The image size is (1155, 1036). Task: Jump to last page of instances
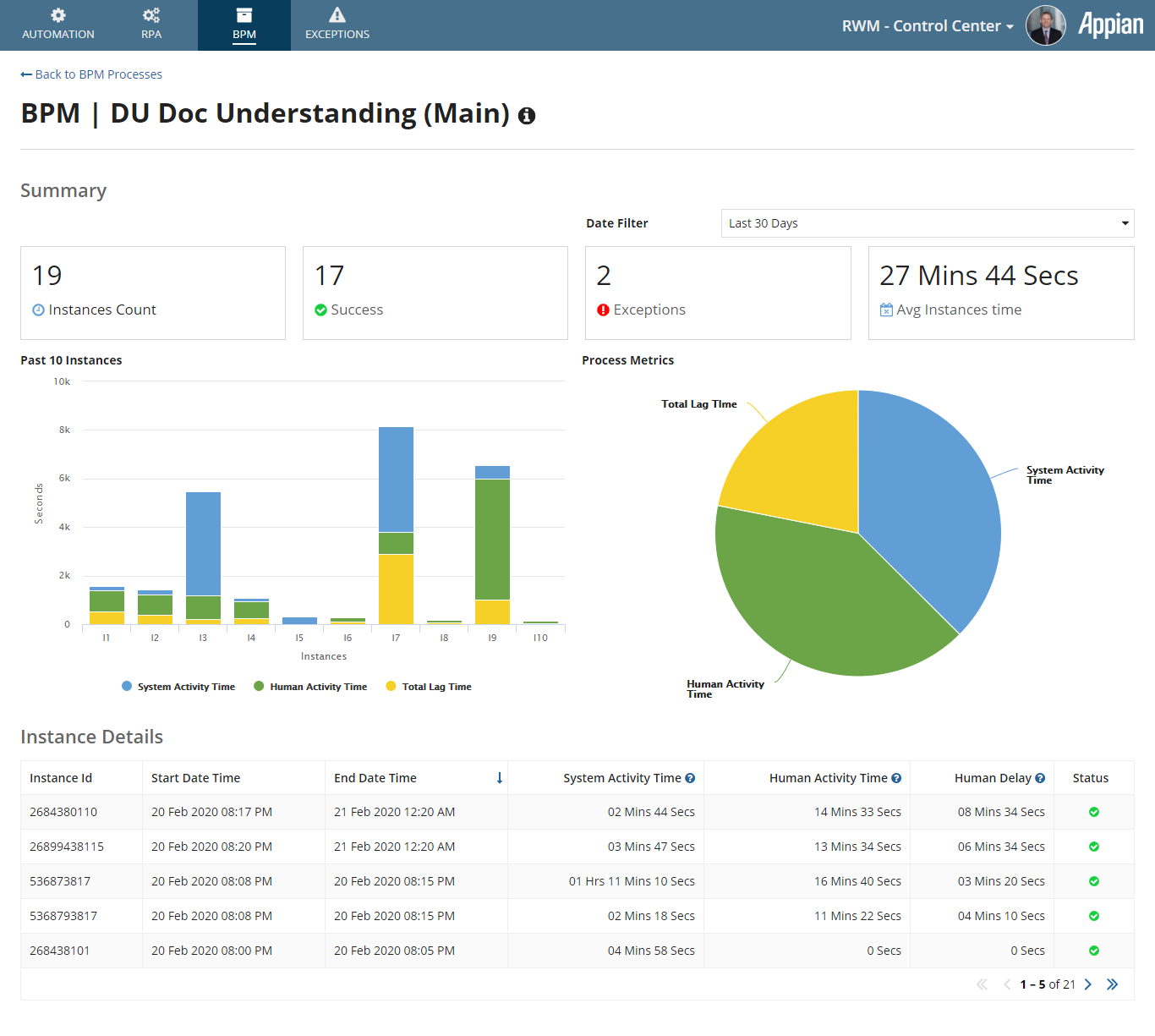tap(1113, 984)
